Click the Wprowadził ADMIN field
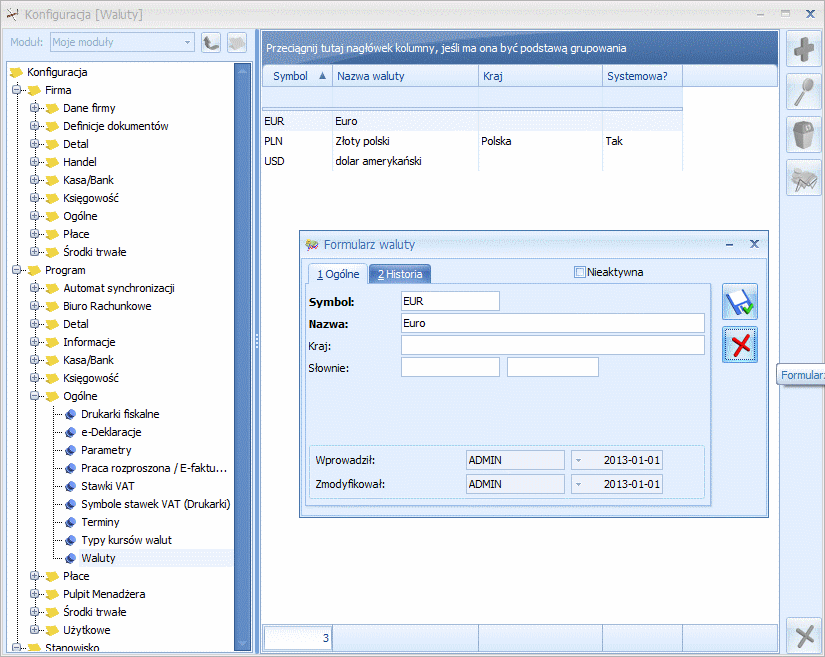Screen dimensions: 825x657 point(515,460)
